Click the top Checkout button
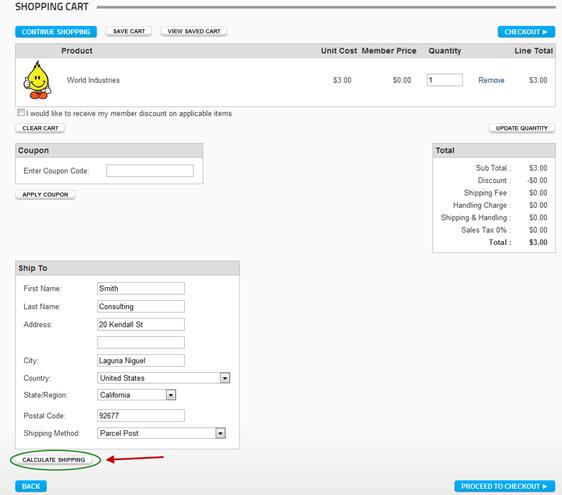This screenshot has width=562, height=495. click(526, 32)
